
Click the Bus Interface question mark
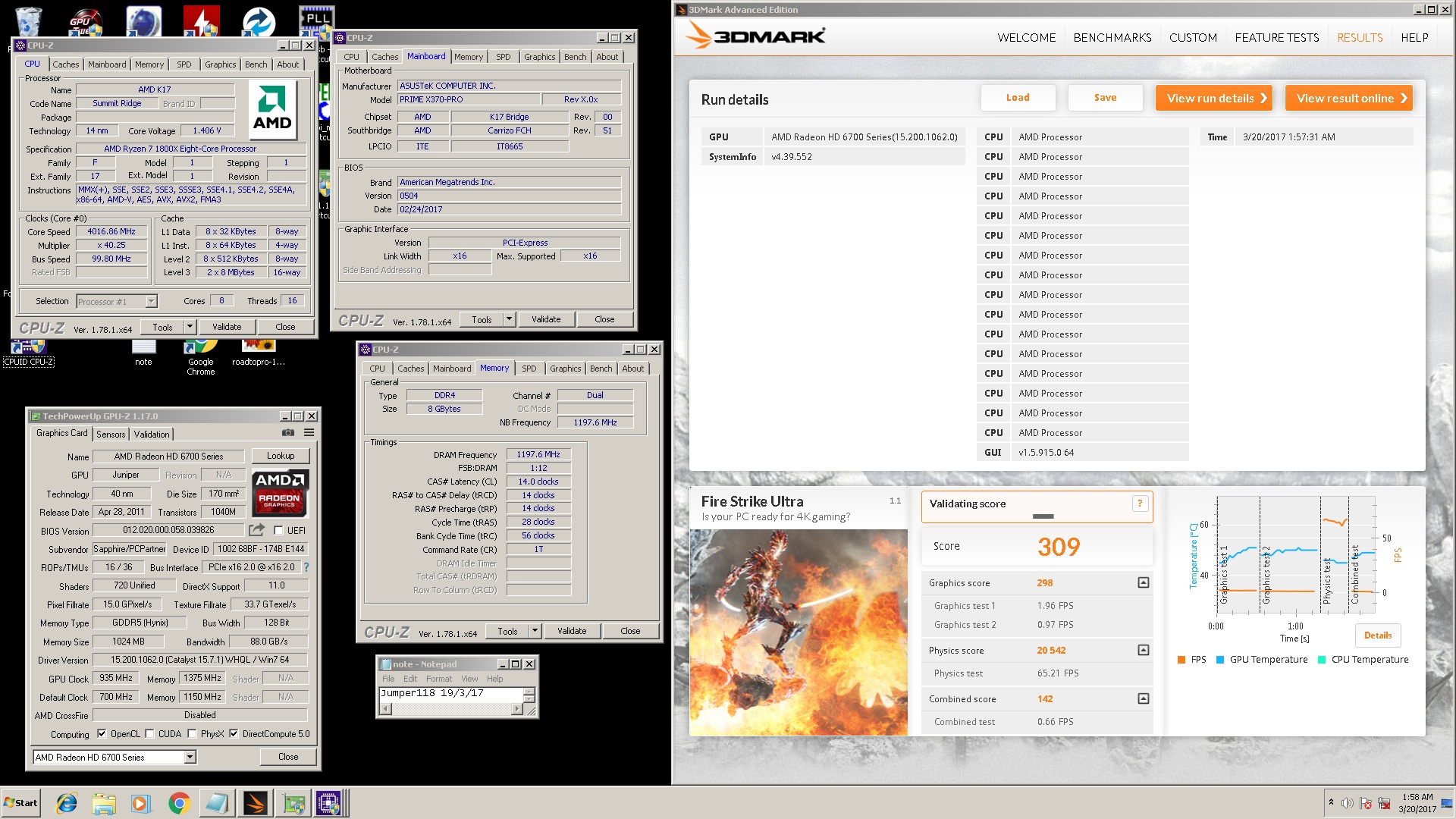(306, 567)
